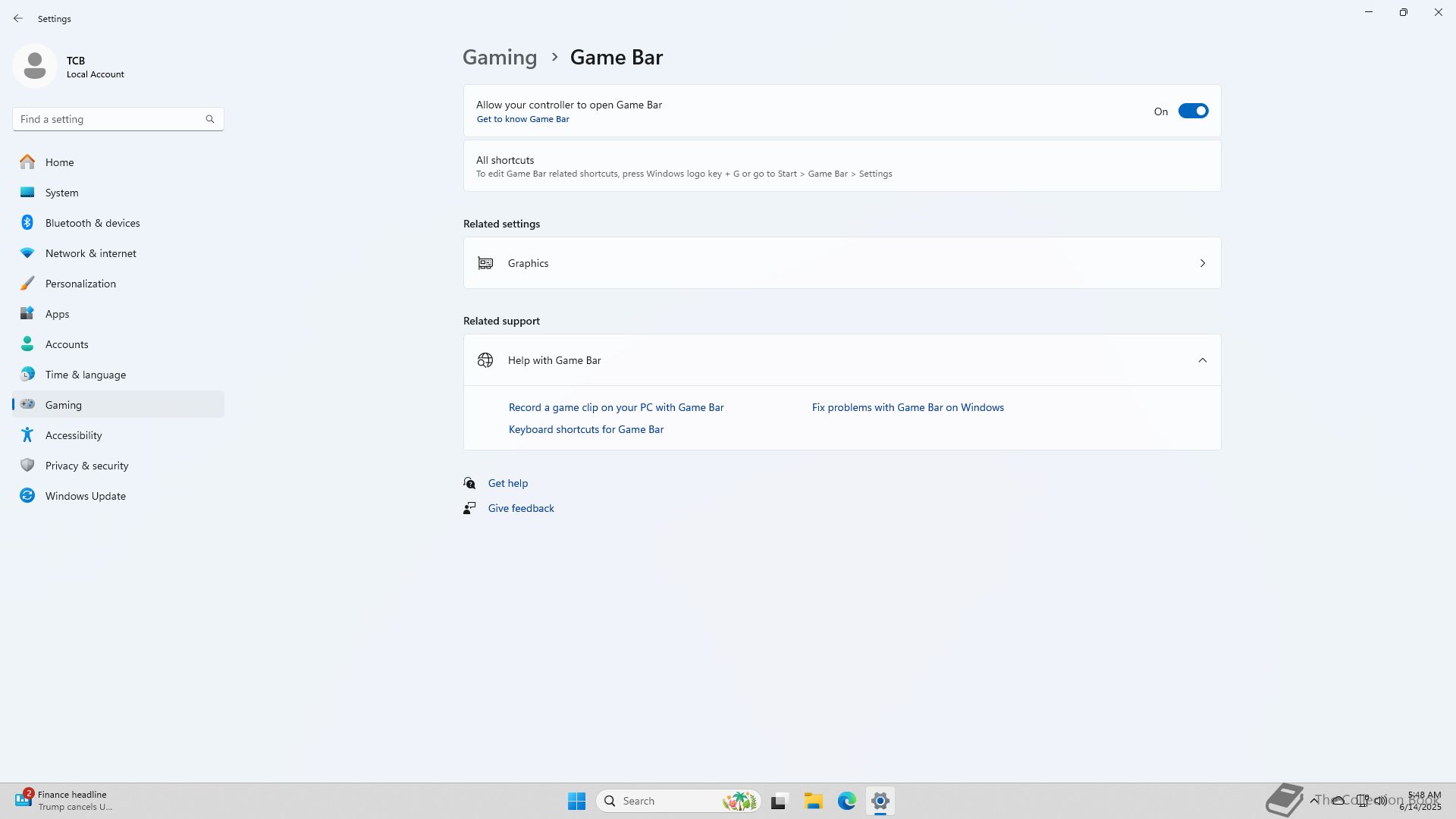
Task: Click Give feedback link
Action: pyautogui.click(x=521, y=508)
